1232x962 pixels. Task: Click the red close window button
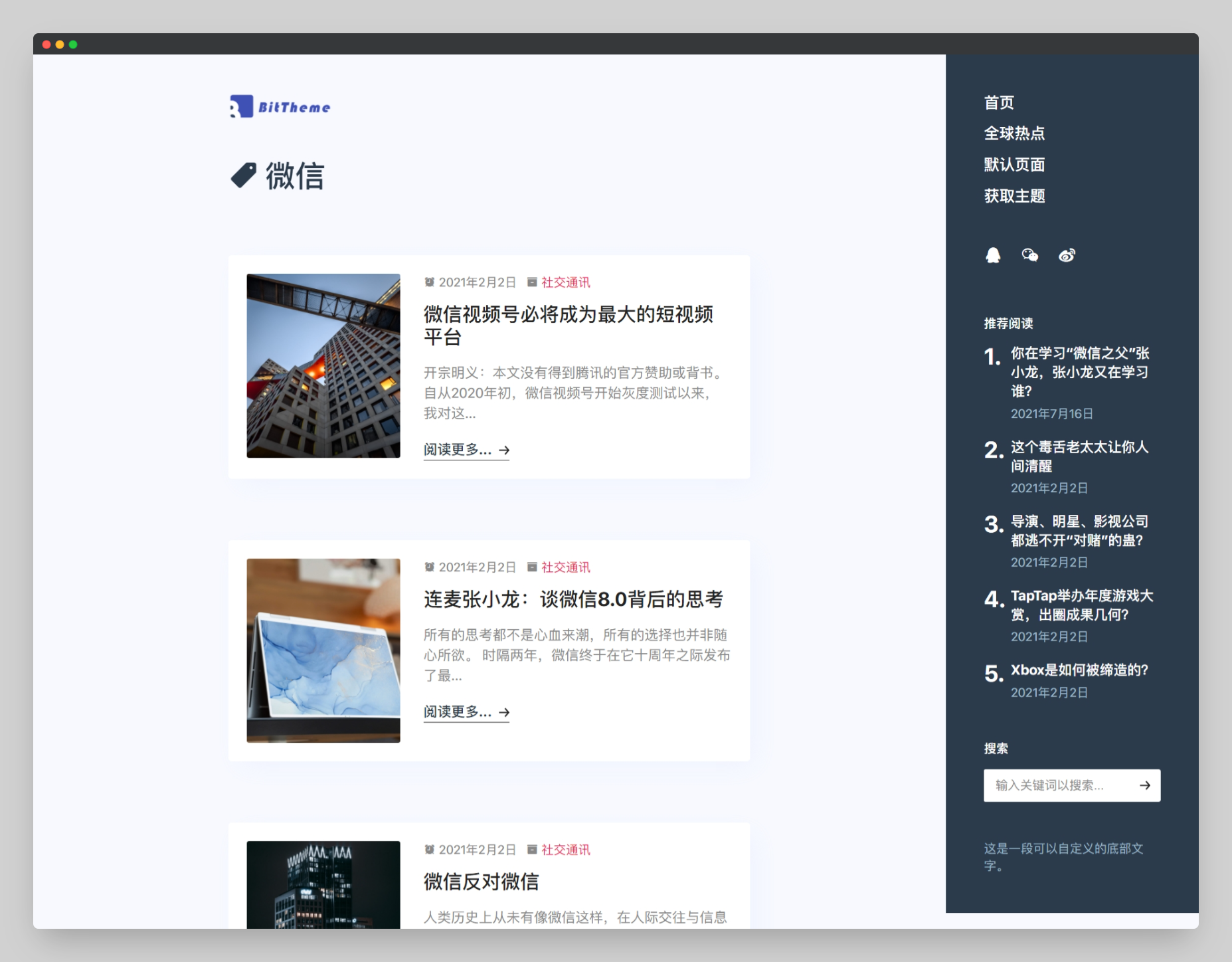pos(46,45)
